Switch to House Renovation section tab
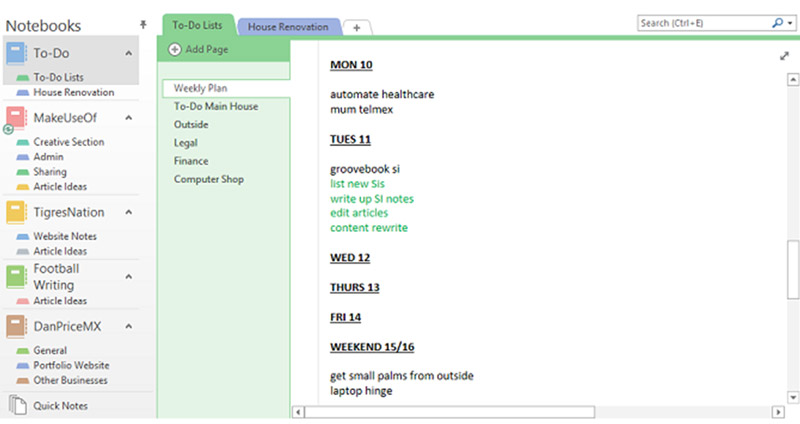Viewport: 800px width, 424px height. pos(288,27)
